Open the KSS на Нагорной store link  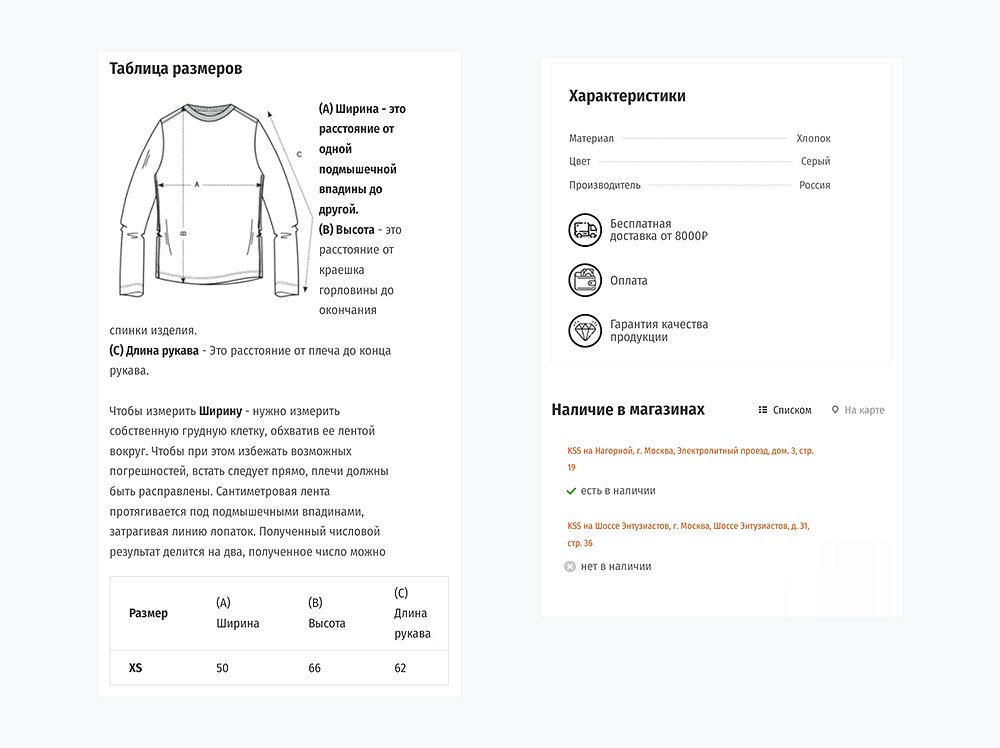coord(690,451)
